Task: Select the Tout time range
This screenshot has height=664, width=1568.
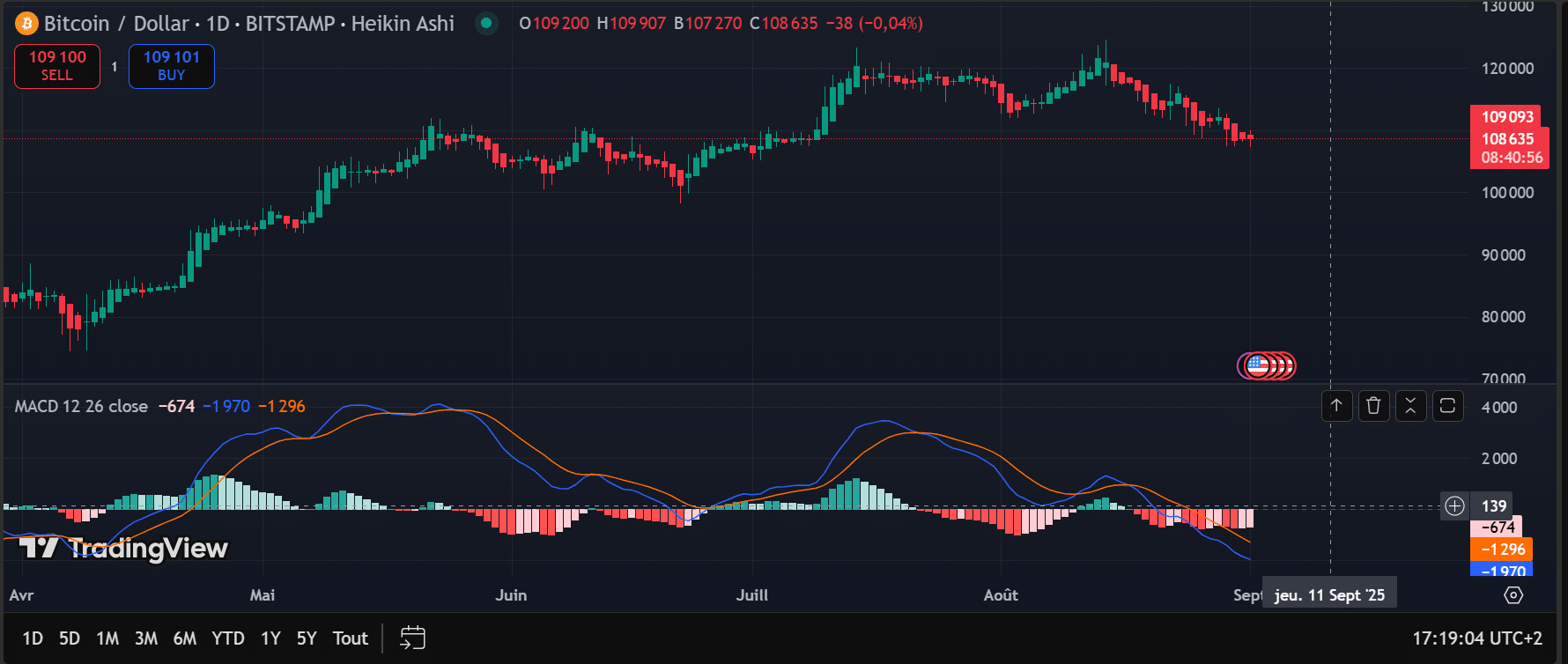Action: 350,638
